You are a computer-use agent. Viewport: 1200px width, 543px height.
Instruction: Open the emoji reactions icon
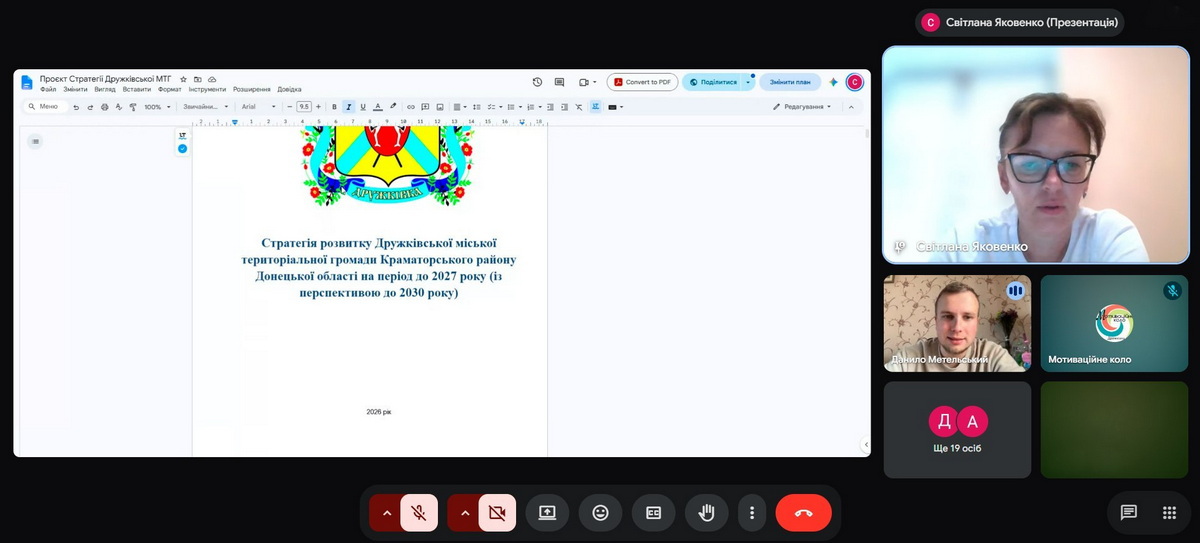(x=600, y=513)
